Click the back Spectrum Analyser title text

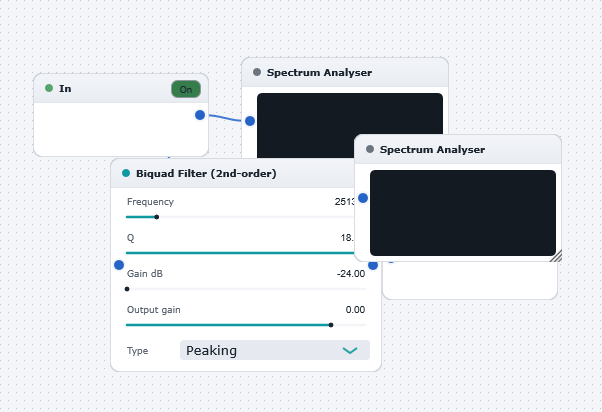(x=319, y=73)
